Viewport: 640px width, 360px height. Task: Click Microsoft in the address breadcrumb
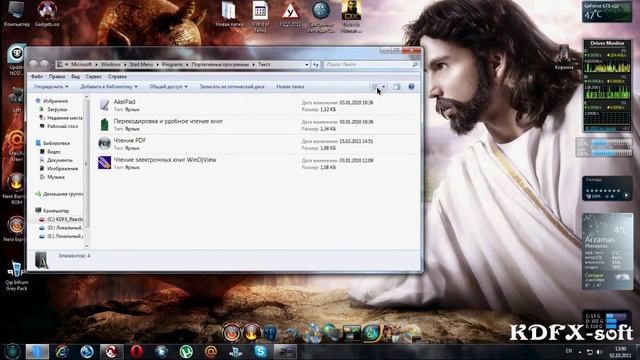point(82,64)
